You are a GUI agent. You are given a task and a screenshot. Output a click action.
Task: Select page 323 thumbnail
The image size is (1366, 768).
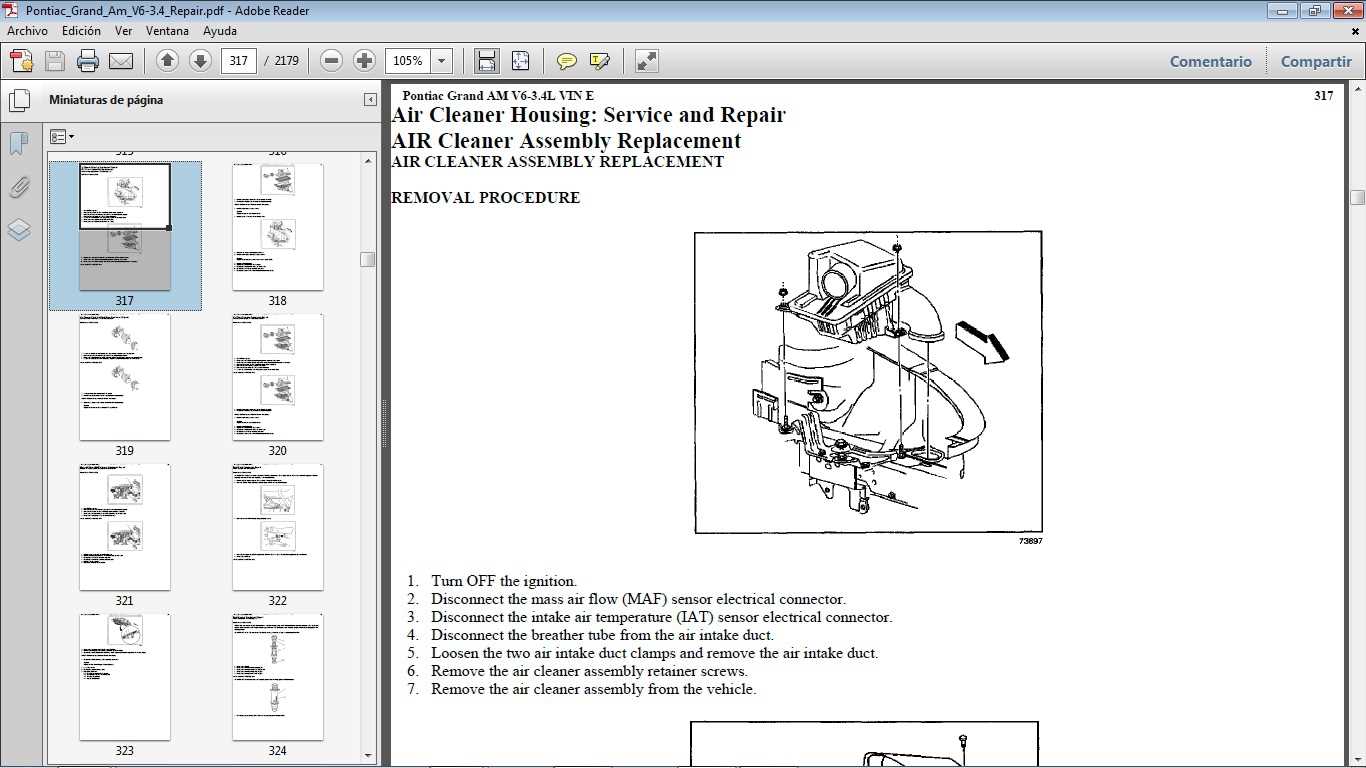(125, 677)
